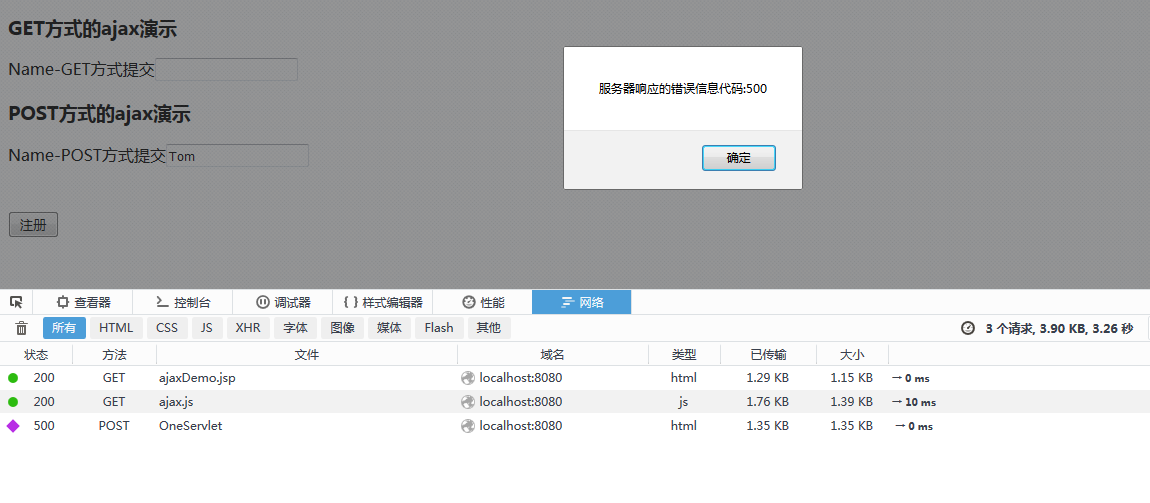Filter requests by 字体 fonts
1150x503 pixels.
pos(296,328)
